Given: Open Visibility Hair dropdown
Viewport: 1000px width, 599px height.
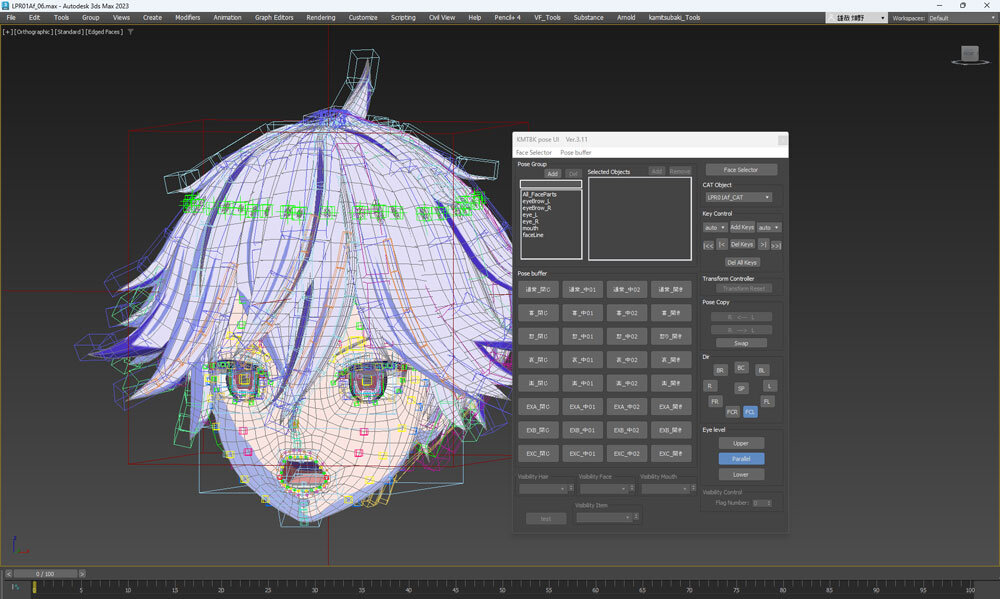Looking at the screenshot, I should [543, 489].
